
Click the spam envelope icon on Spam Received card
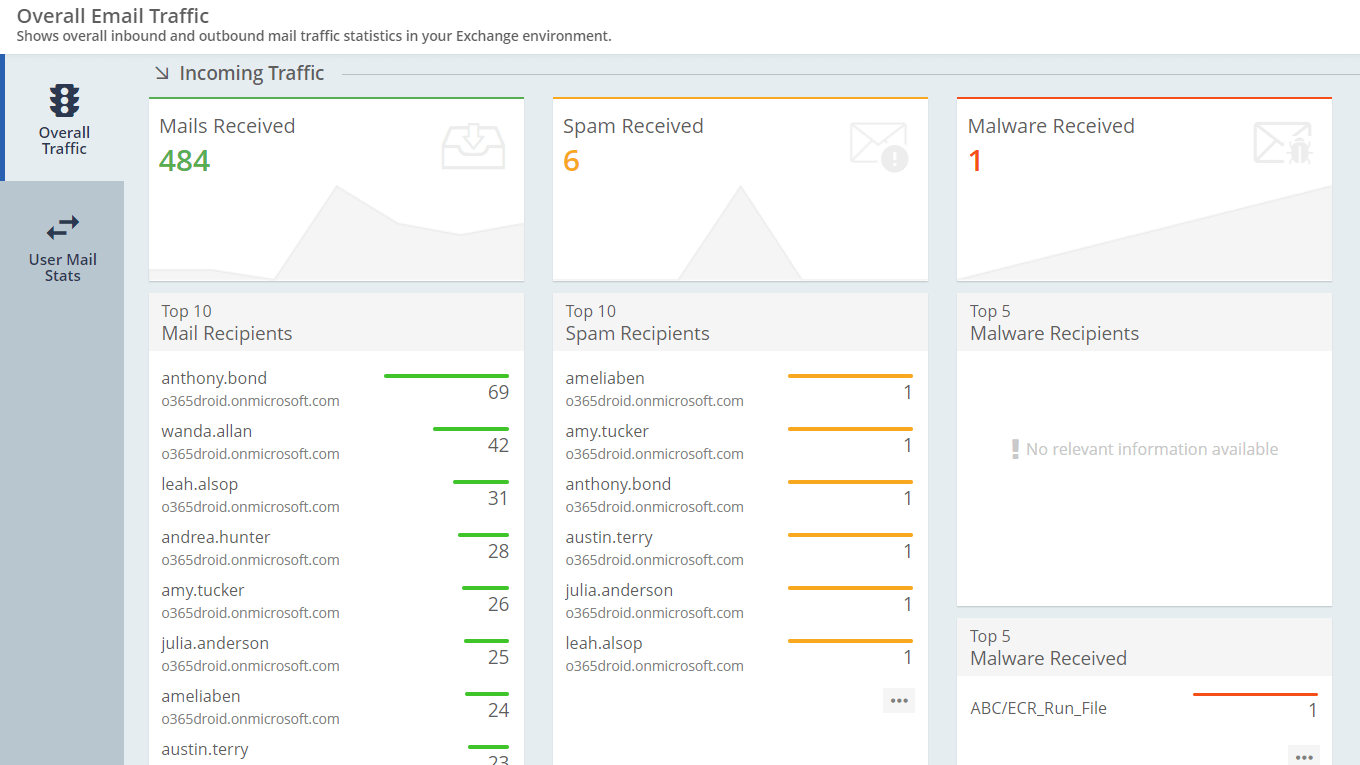click(877, 146)
